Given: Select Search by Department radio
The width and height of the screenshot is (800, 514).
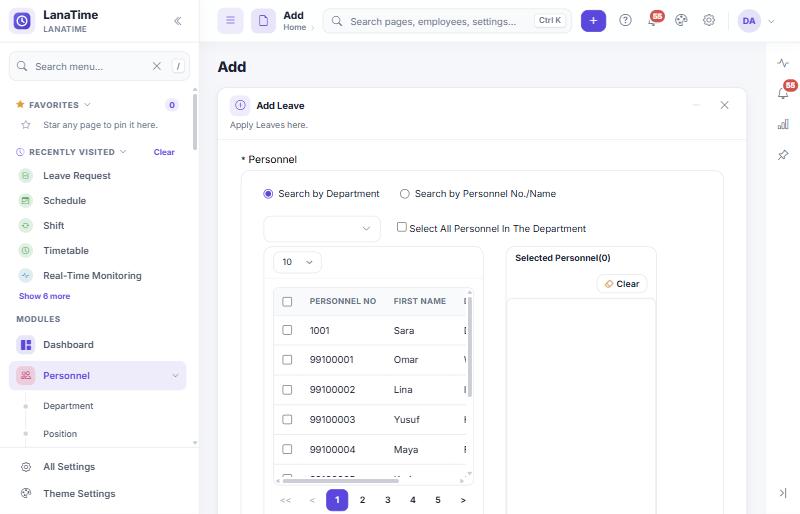Looking at the screenshot, I should [x=268, y=194].
